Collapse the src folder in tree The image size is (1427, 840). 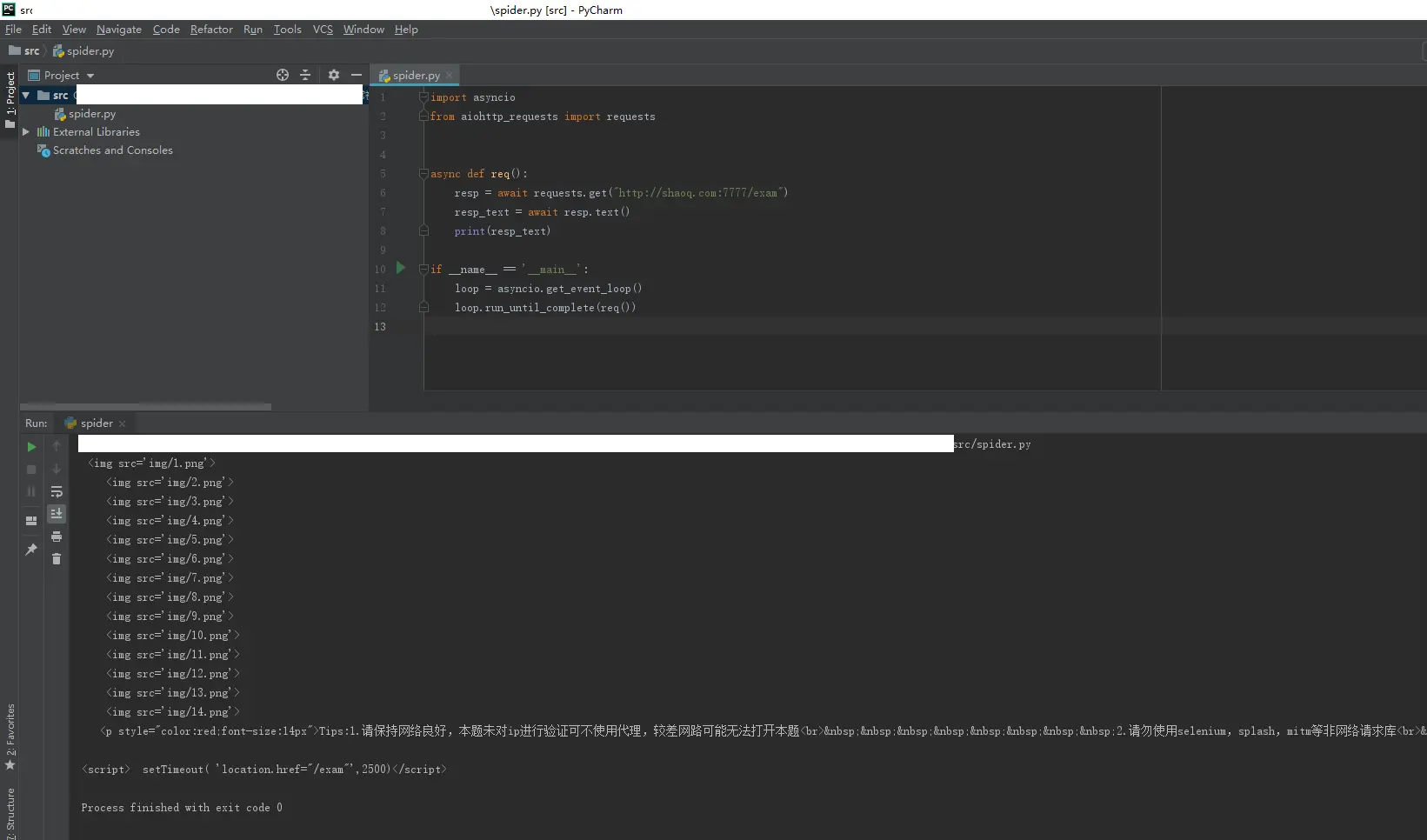[26, 95]
